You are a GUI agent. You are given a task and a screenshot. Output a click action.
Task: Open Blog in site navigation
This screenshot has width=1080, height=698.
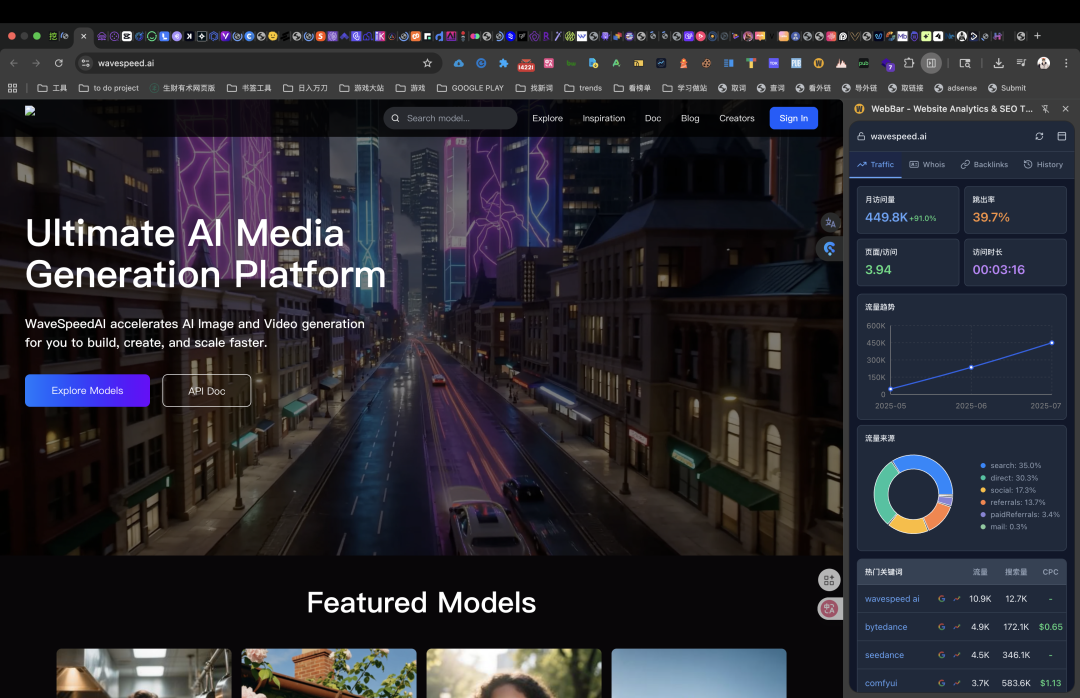tap(690, 119)
